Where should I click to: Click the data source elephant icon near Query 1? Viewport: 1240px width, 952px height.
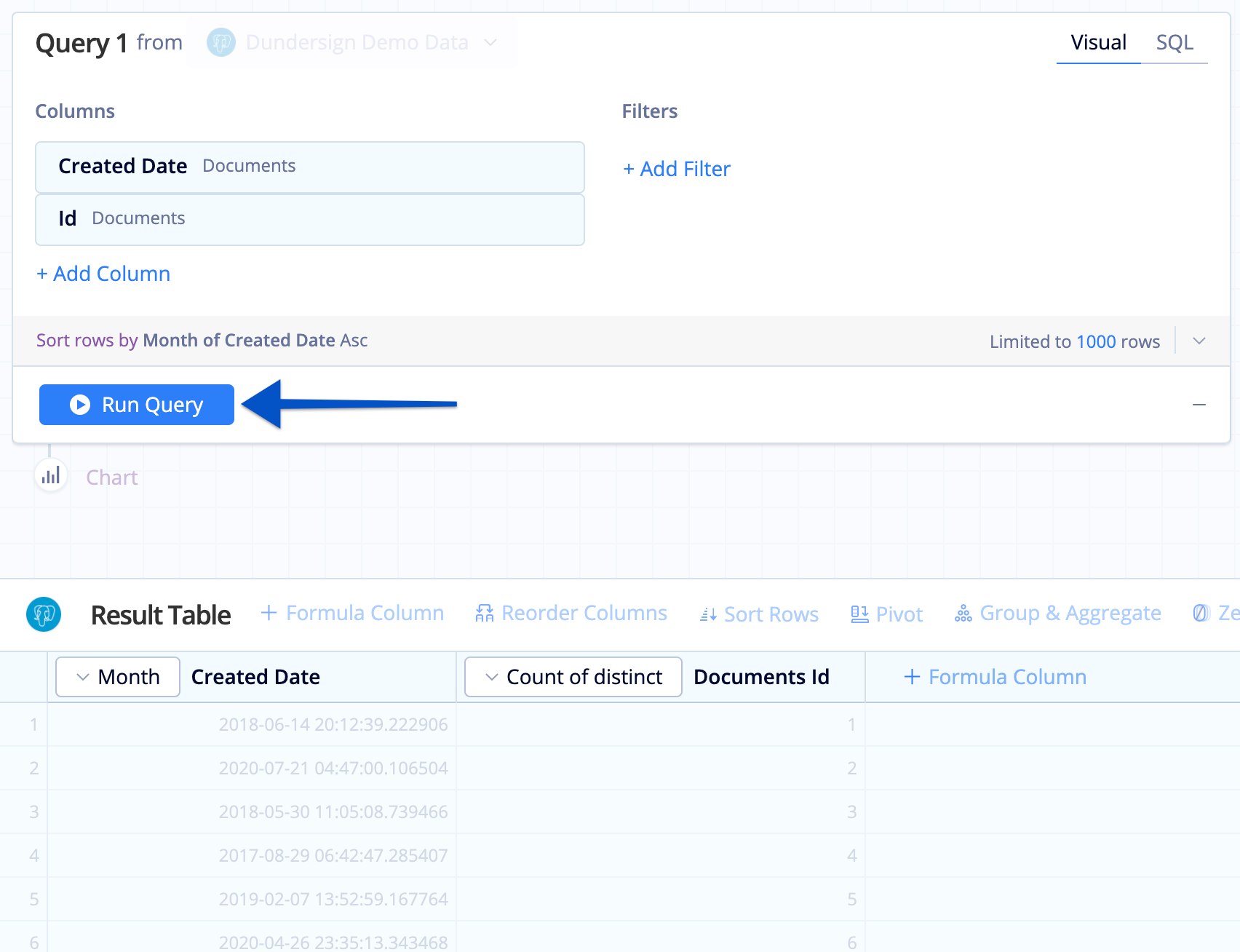coord(221,42)
